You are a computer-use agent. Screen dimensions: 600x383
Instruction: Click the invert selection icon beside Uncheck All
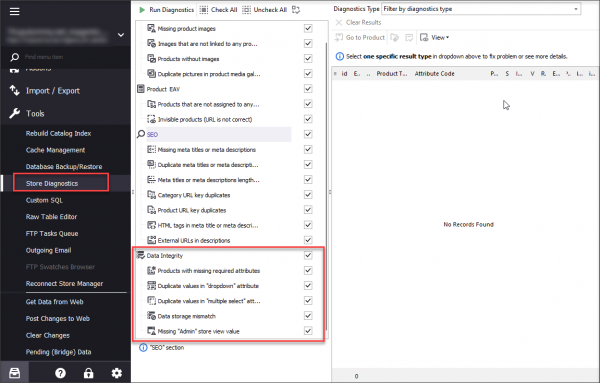click(296, 10)
